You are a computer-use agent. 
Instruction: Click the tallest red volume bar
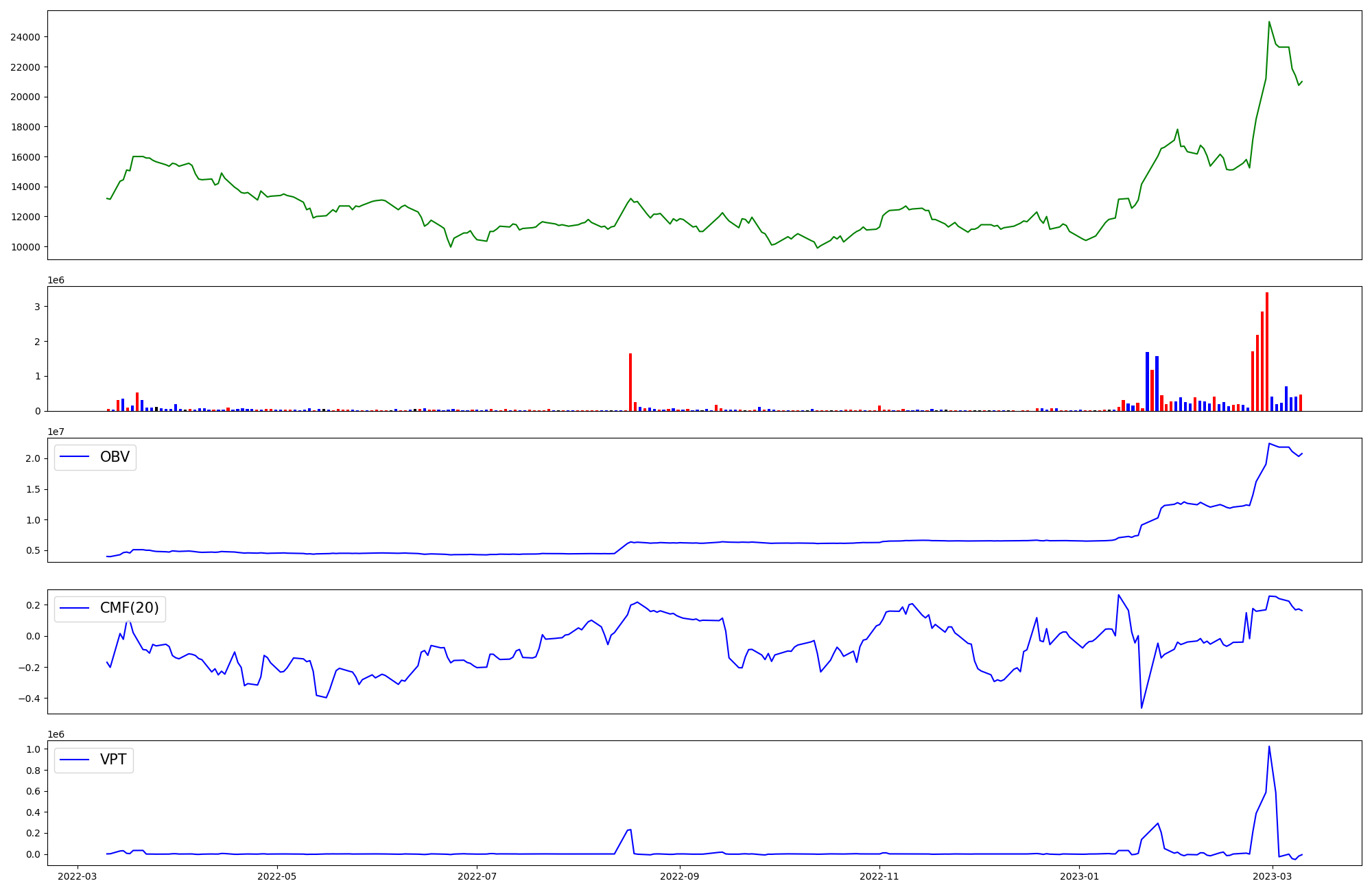coord(1267,350)
